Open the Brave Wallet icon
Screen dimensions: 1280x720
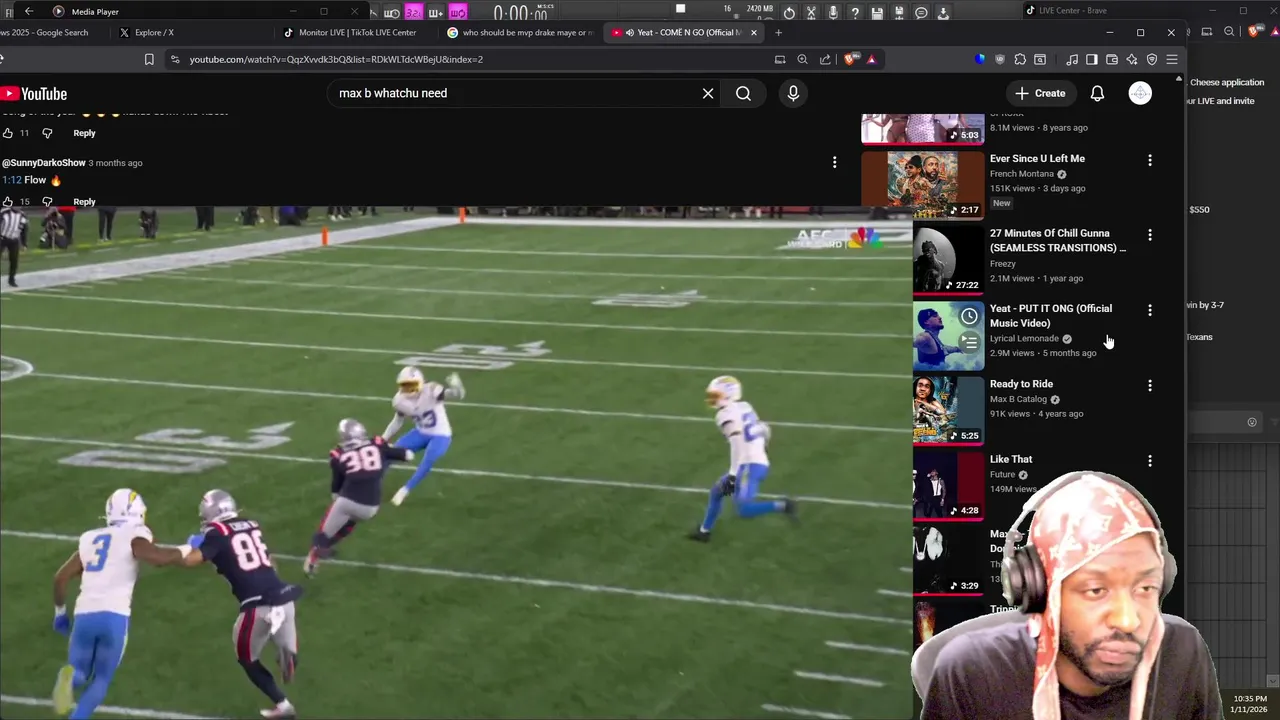(1111, 59)
